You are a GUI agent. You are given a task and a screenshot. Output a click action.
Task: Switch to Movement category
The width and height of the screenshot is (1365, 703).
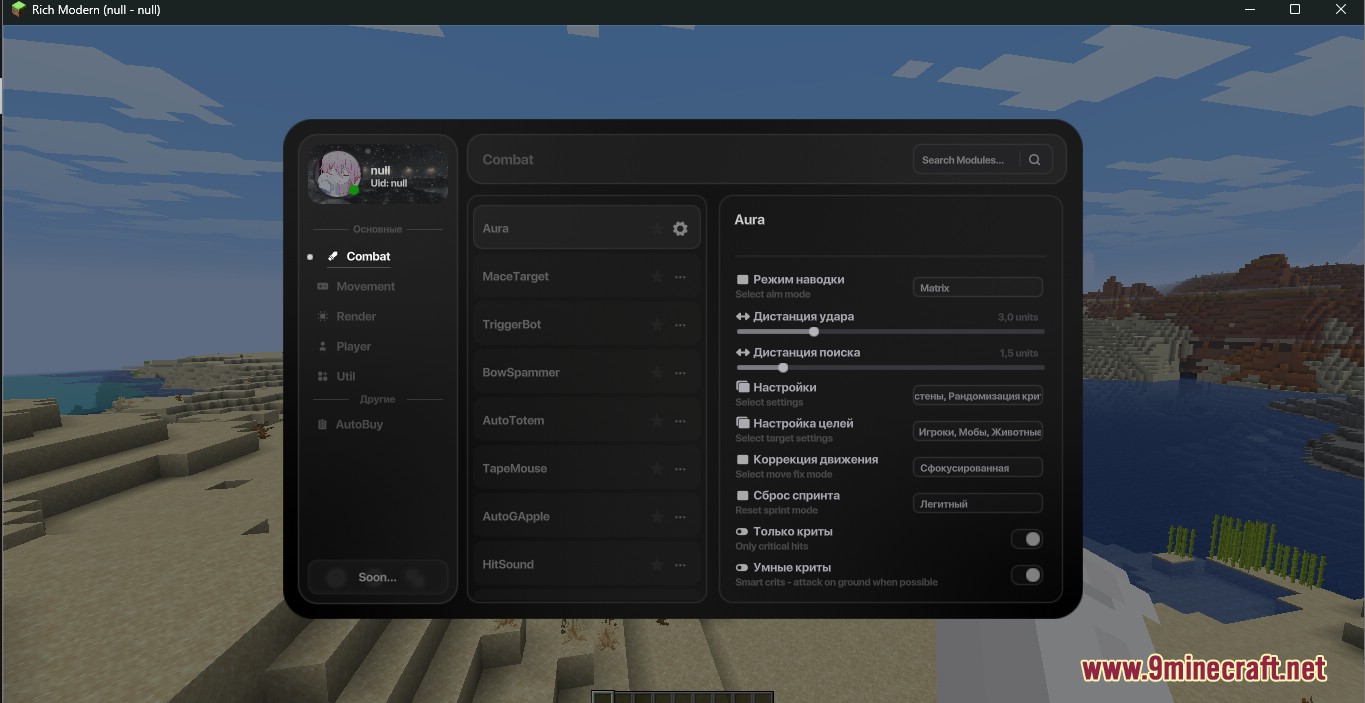[x=365, y=287]
